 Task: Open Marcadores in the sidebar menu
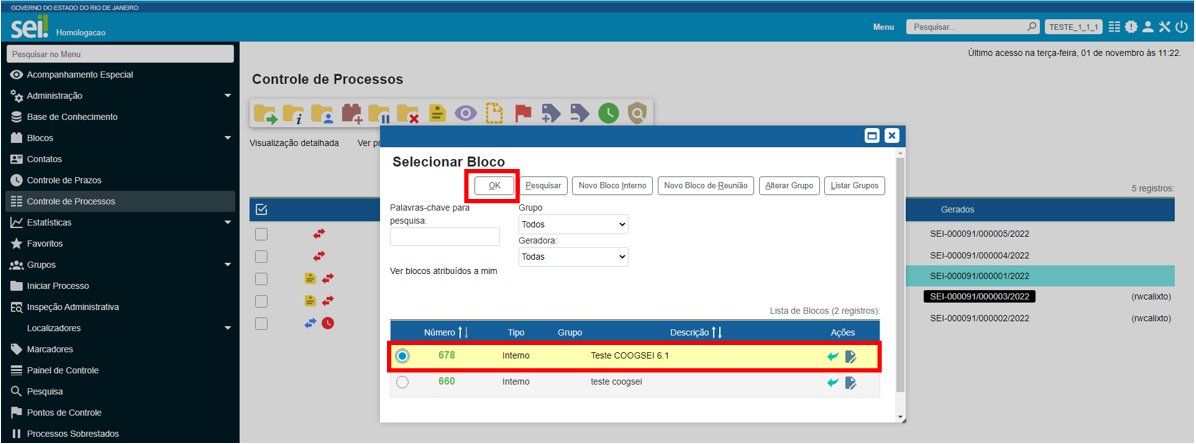pyautogui.click(x=50, y=349)
